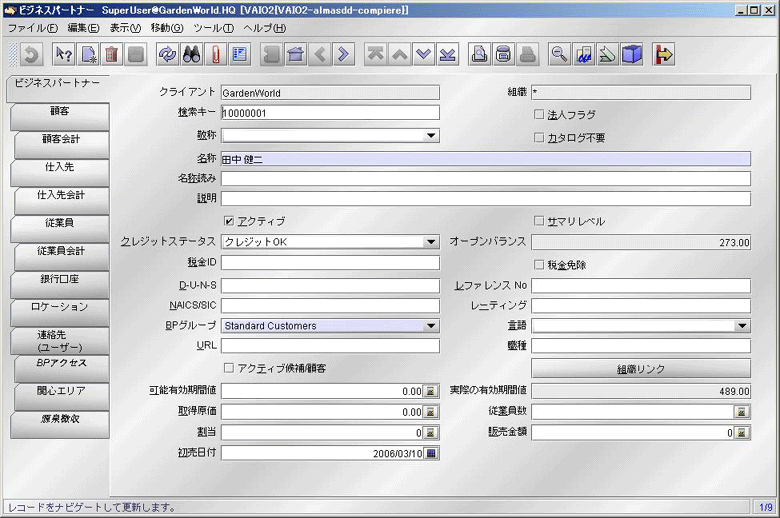Viewport: 780px width, 518px height.
Task: Click the History records toolbar icon
Action: point(272,54)
